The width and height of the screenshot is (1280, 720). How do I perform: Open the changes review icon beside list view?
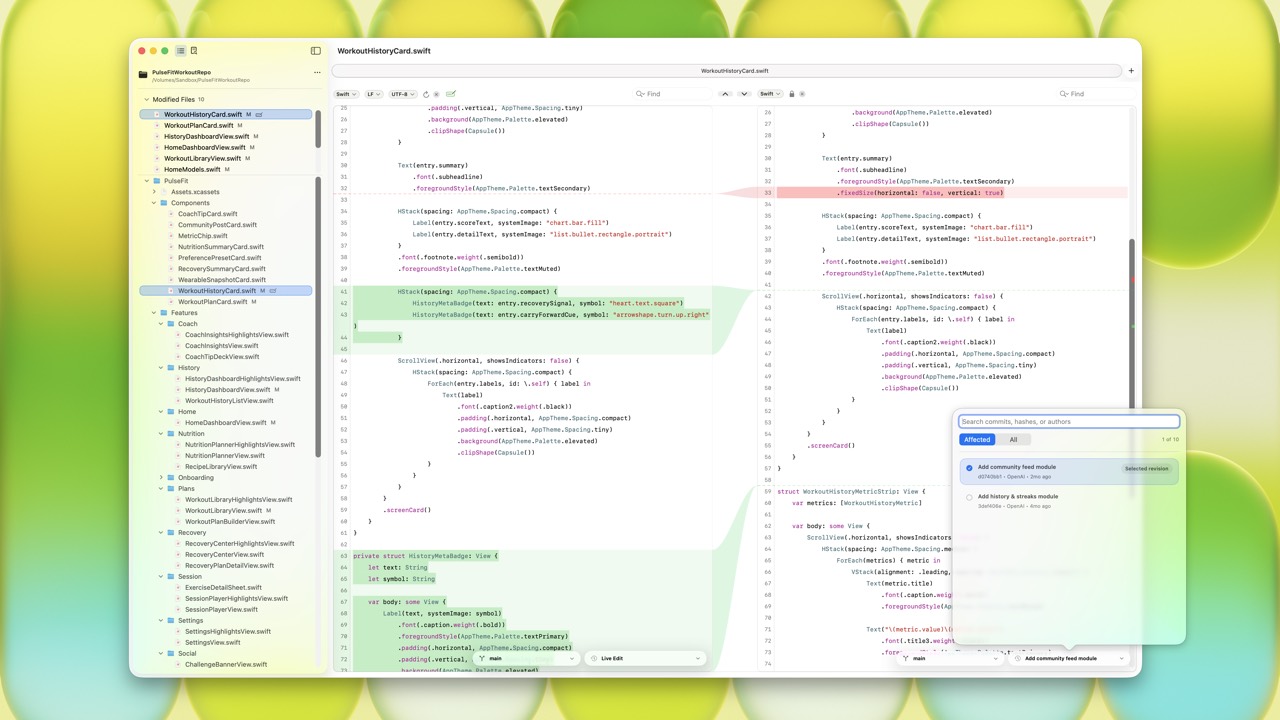pos(194,51)
